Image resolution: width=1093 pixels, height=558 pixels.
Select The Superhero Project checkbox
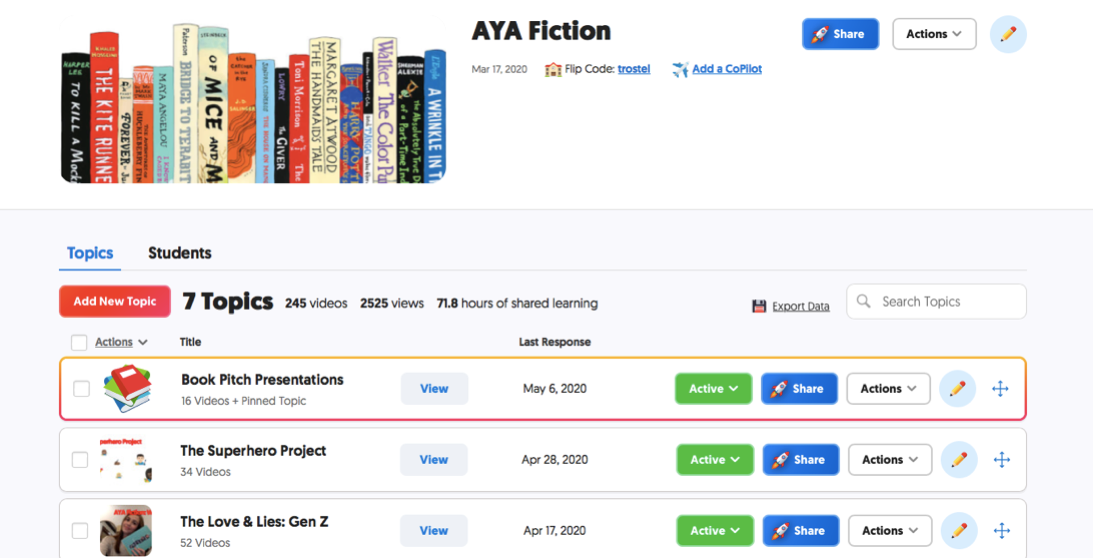80,460
